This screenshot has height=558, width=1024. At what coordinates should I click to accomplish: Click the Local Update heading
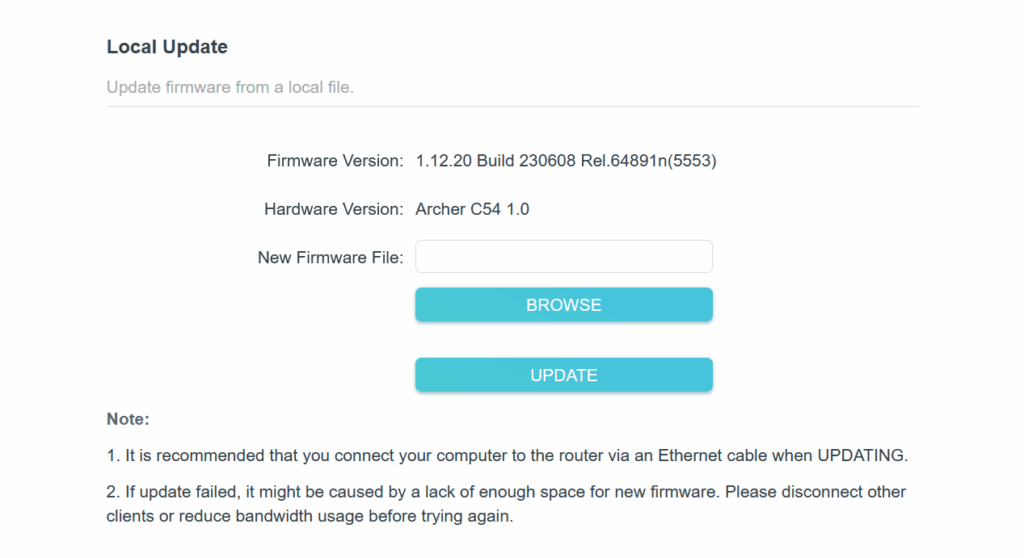(167, 47)
